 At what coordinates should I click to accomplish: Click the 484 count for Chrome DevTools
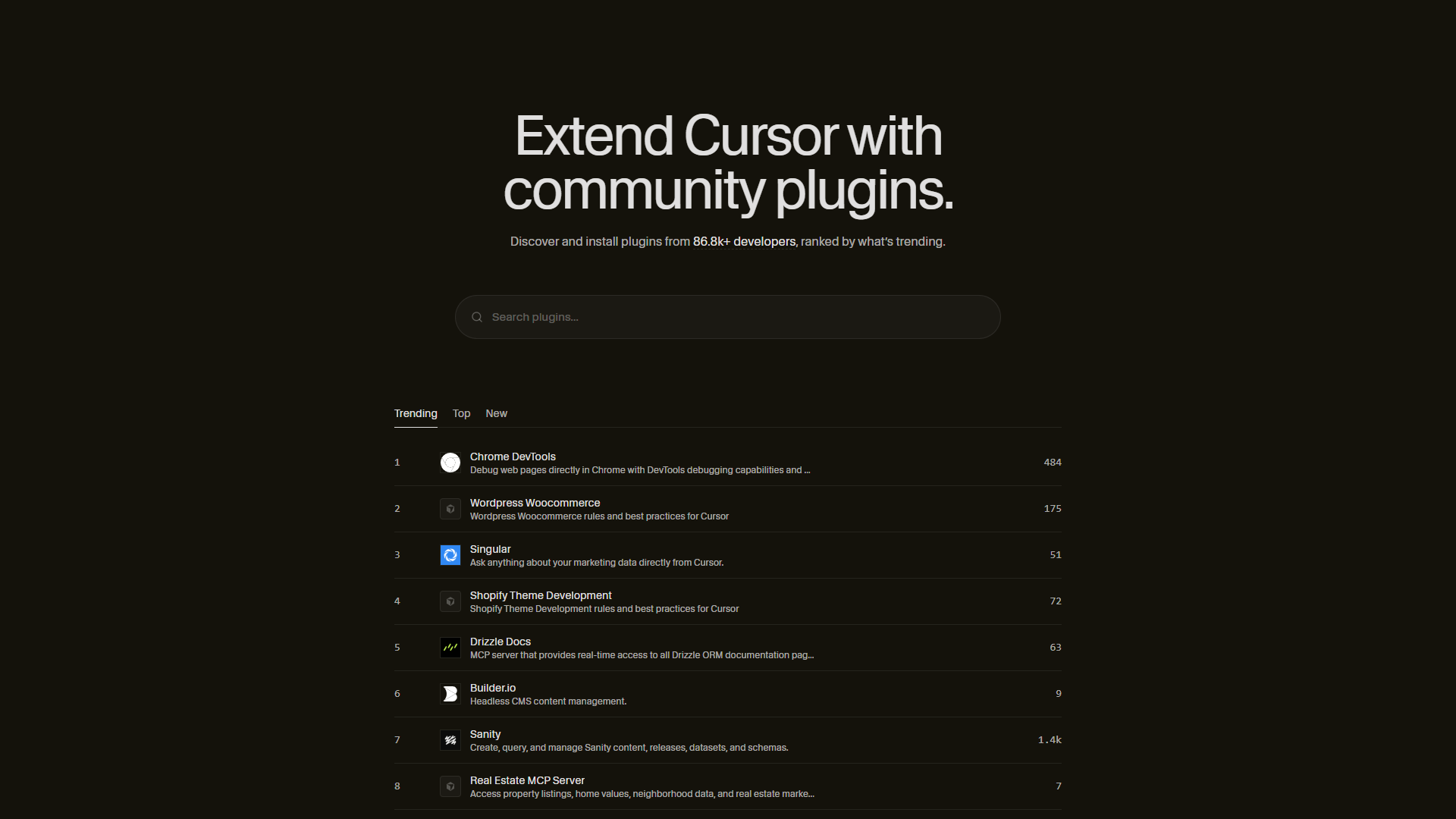click(1053, 463)
